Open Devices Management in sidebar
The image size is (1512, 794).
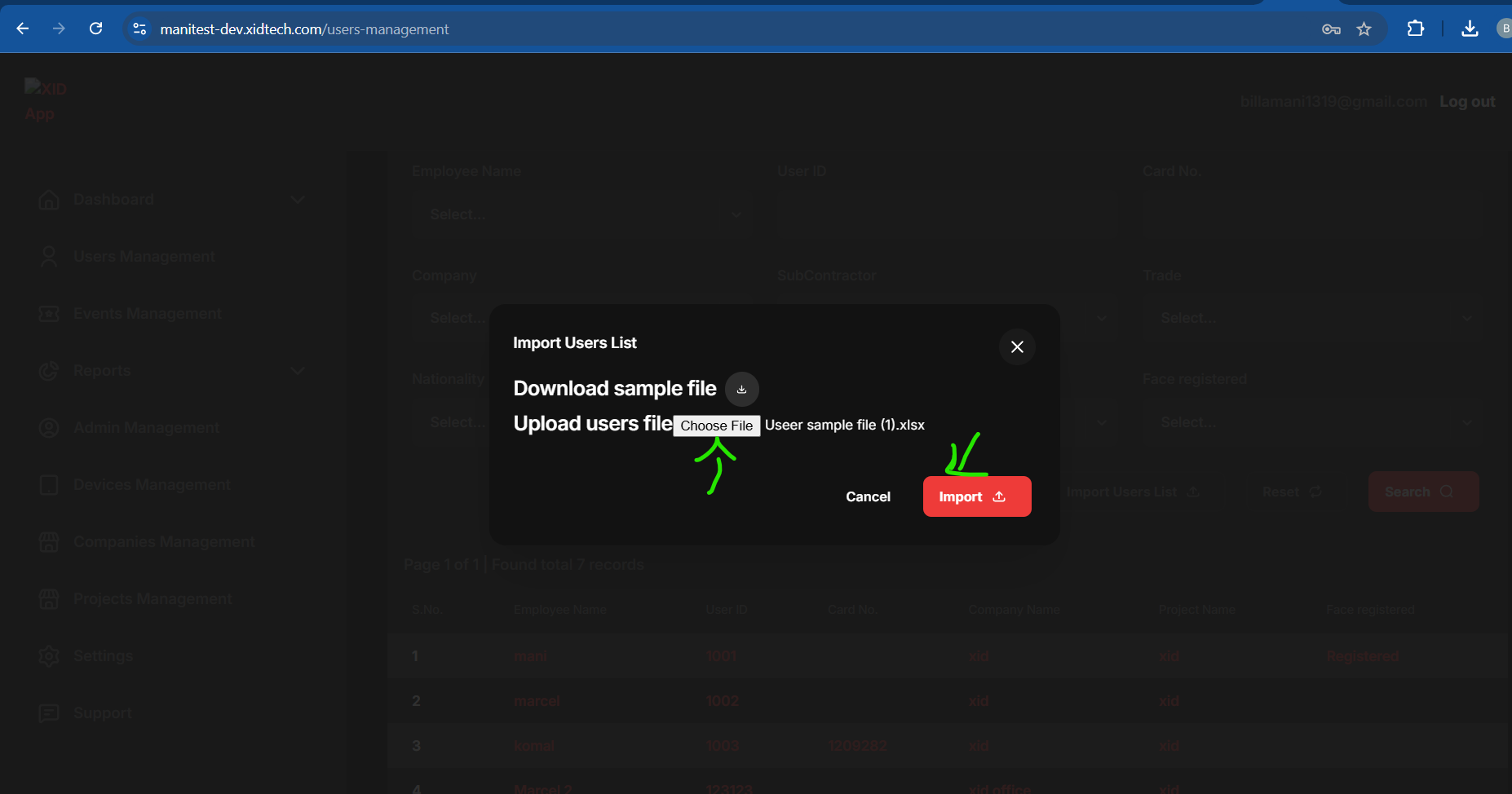point(152,485)
